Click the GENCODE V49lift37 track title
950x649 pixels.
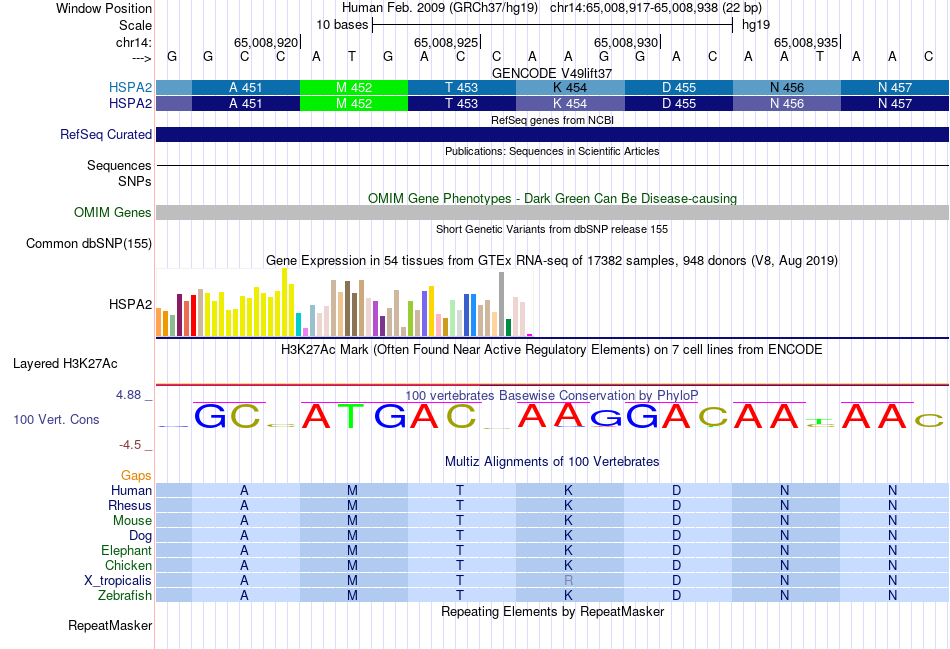[x=552, y=73]
